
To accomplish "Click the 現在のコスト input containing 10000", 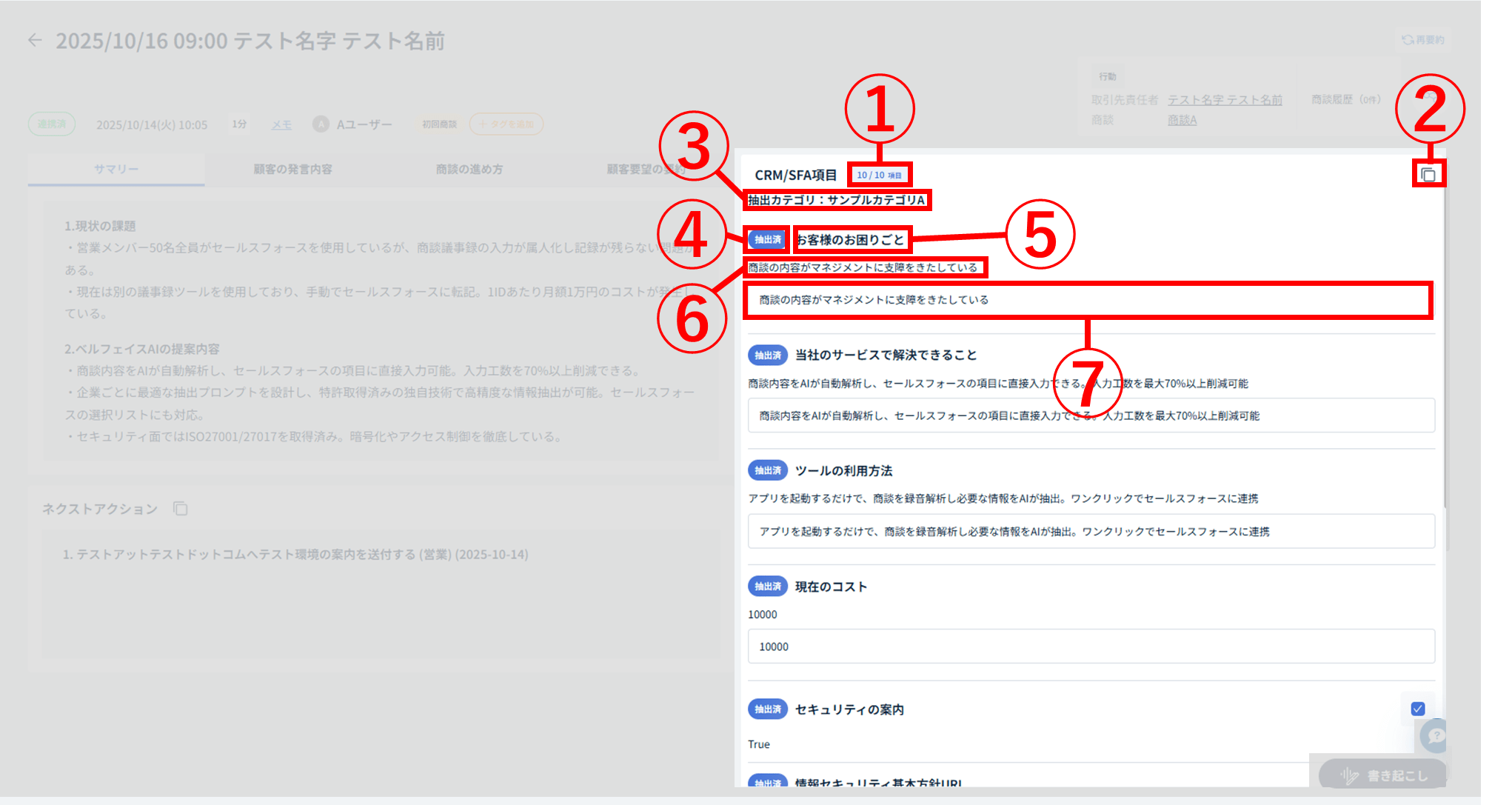I will tap(1090, 647).
